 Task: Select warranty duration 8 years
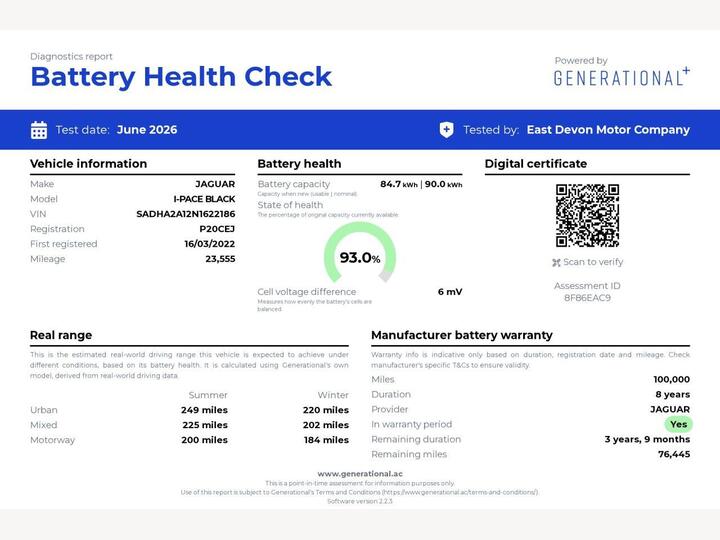pos(673,394)
